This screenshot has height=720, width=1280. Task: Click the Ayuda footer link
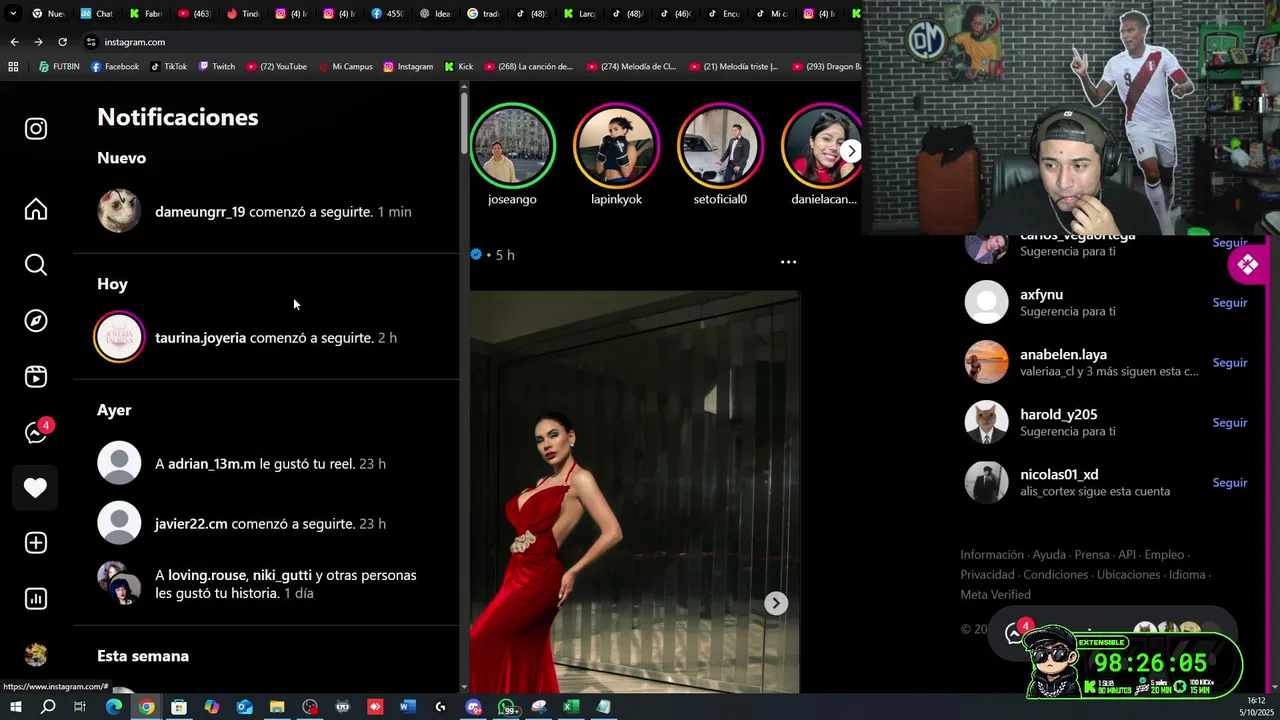coord(1049,555)
